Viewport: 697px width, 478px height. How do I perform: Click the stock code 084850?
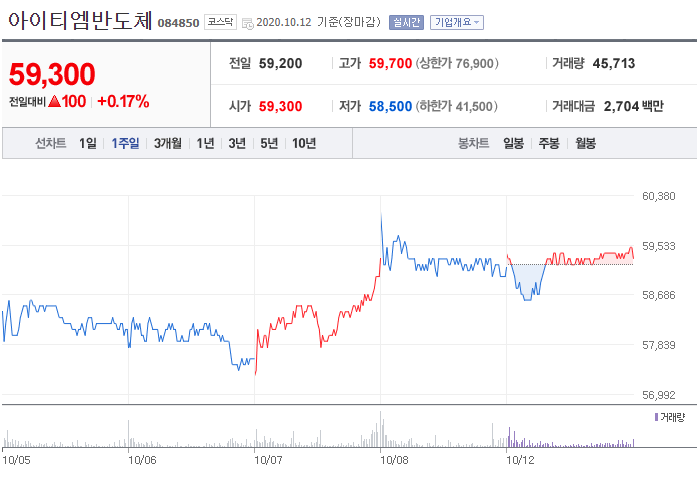click(x=178, y=23)
